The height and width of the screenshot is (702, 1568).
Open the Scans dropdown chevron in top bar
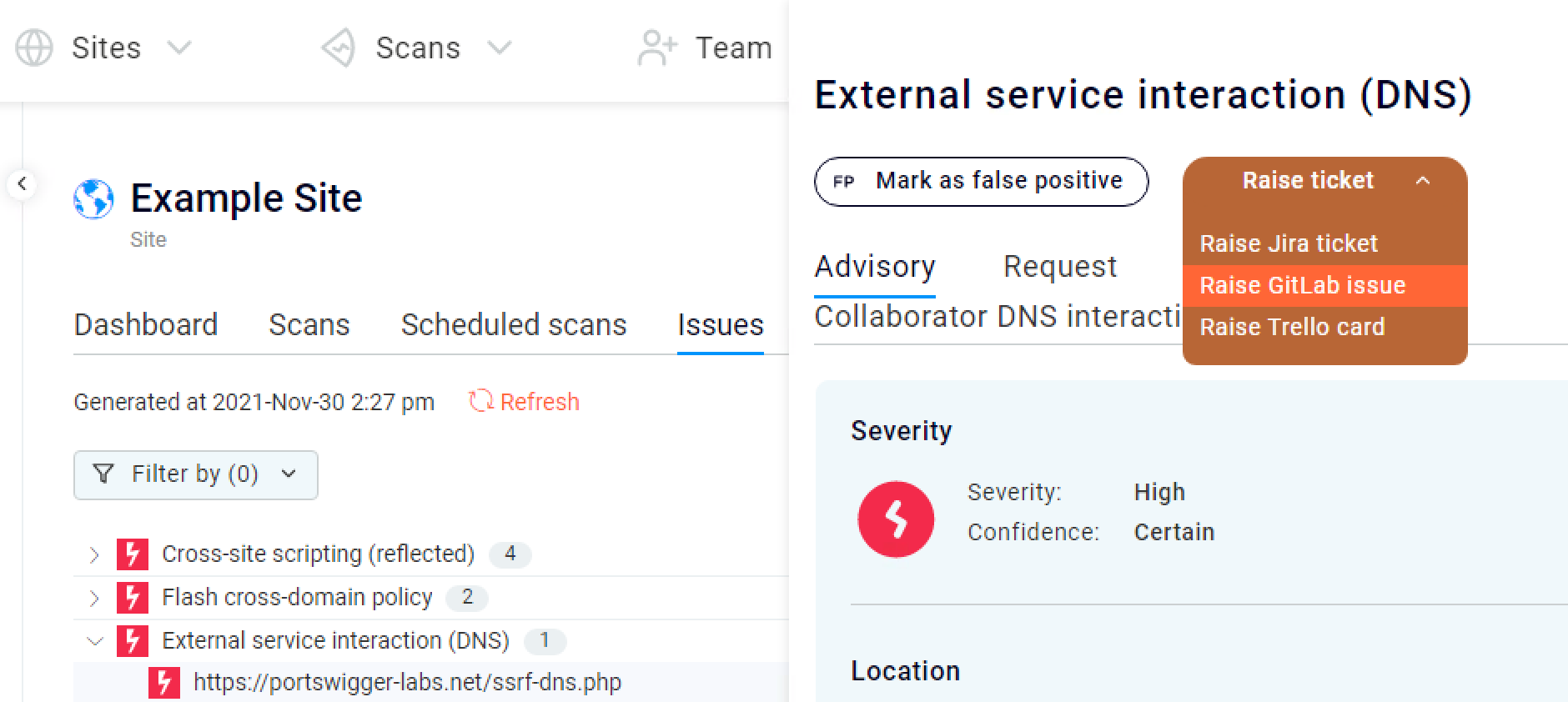(499, 48)
